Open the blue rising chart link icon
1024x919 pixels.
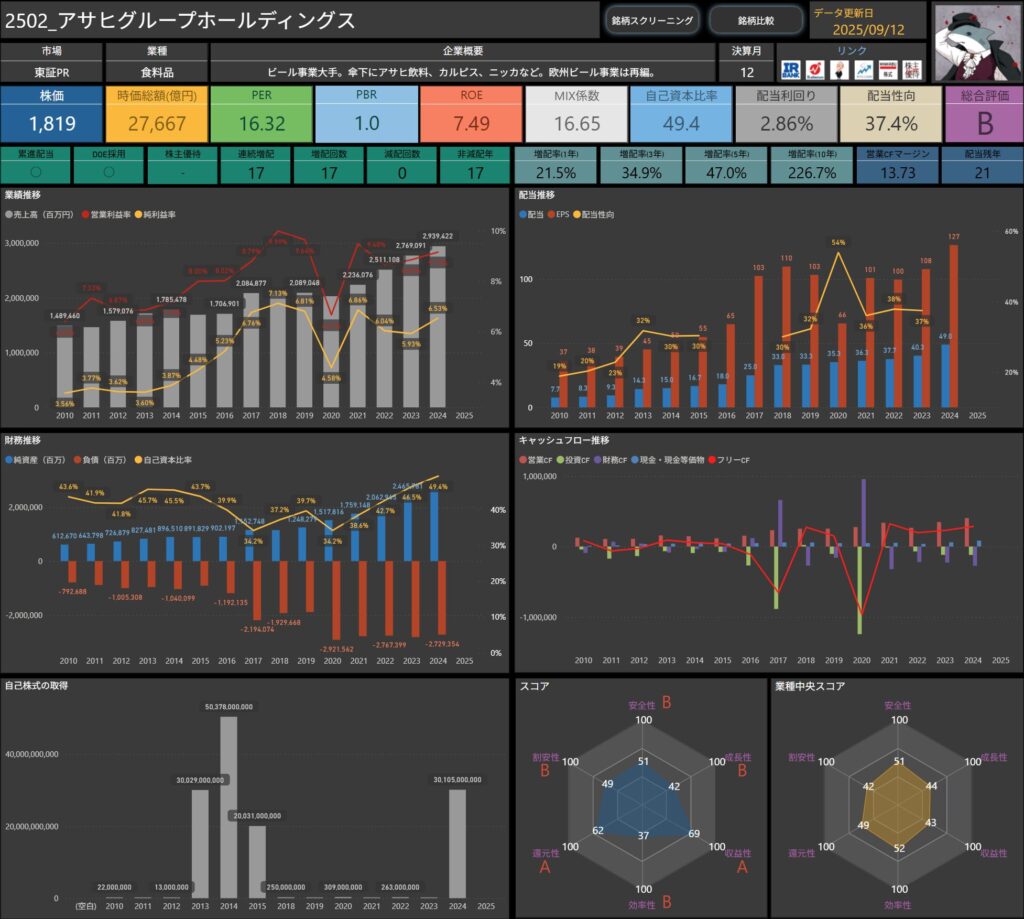[863, 70]
